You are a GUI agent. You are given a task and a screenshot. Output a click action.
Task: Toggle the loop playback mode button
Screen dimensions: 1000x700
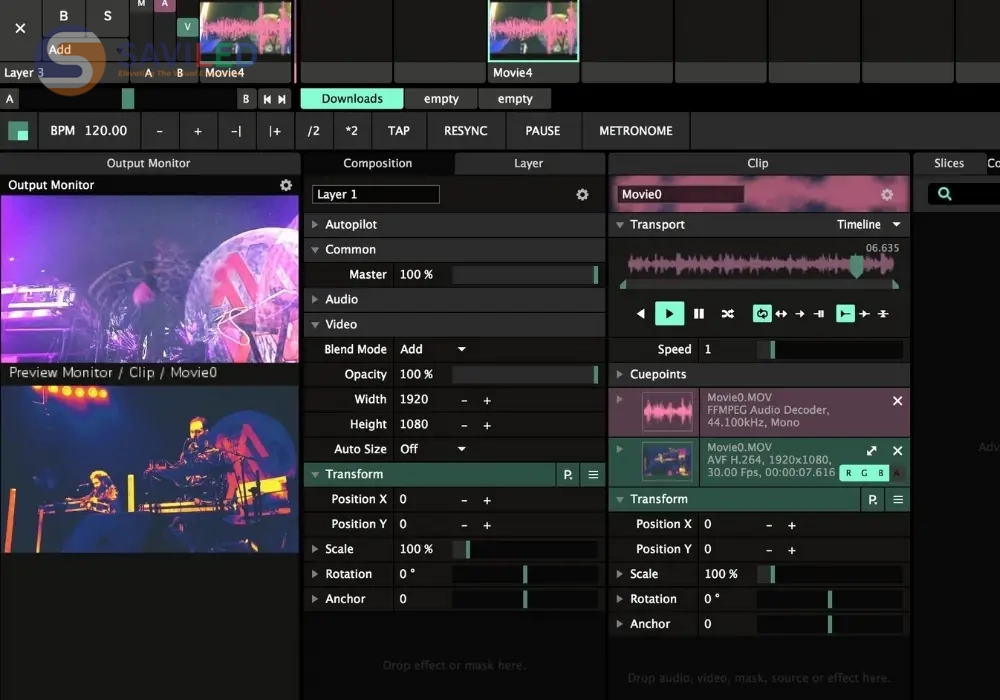click(x=762, y=314)
